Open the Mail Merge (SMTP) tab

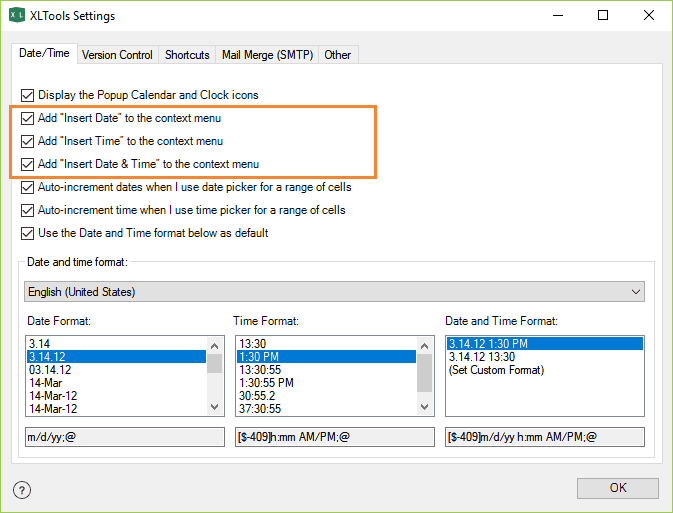coord(267,55)
